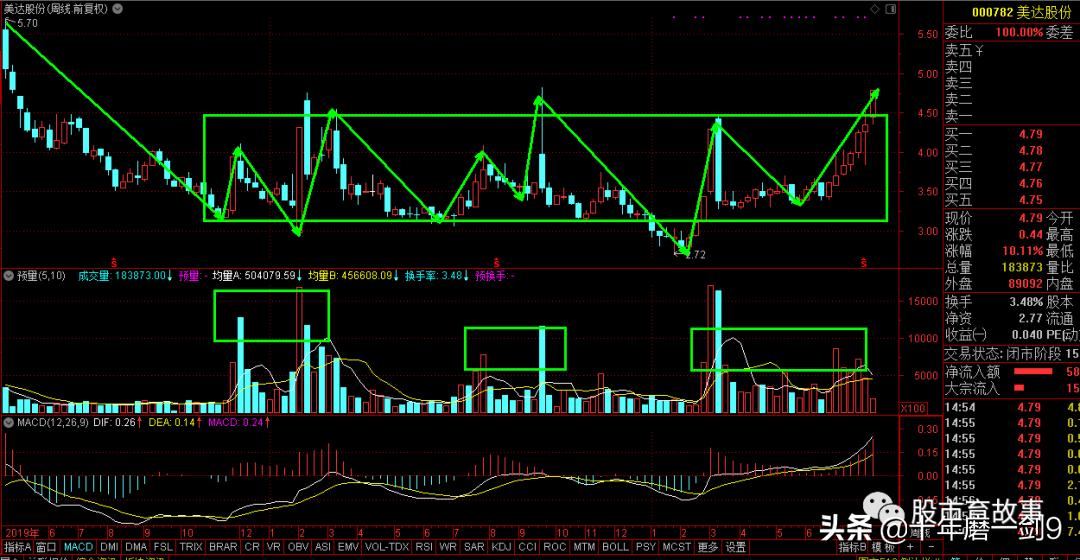Click the 大宗流入 row
This screenshot has width=1080, height=560.
click(x=1012, y=388)
